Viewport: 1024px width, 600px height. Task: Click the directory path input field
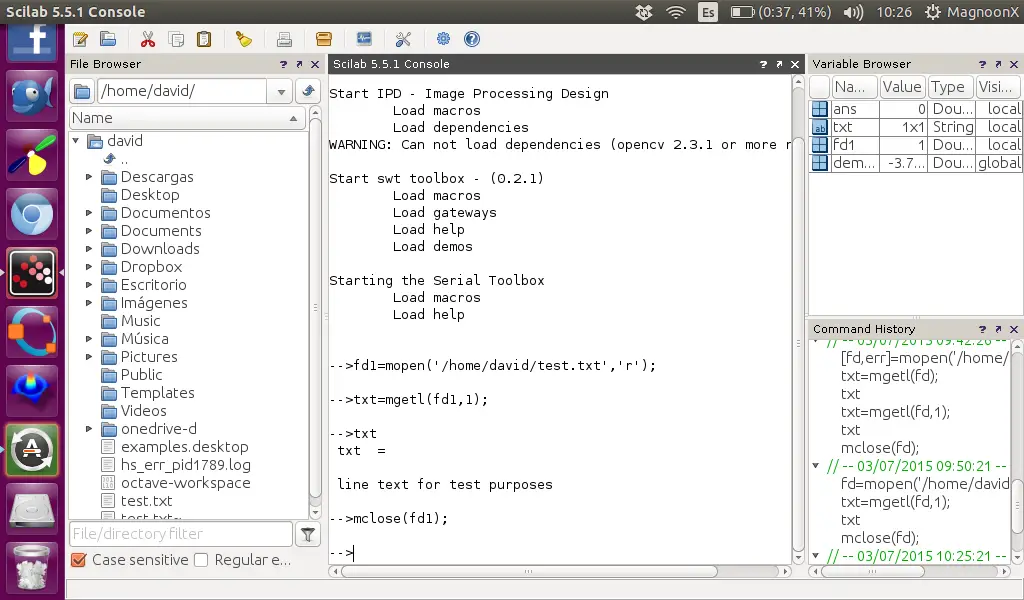pyautogui.click(x=182, y=91)
